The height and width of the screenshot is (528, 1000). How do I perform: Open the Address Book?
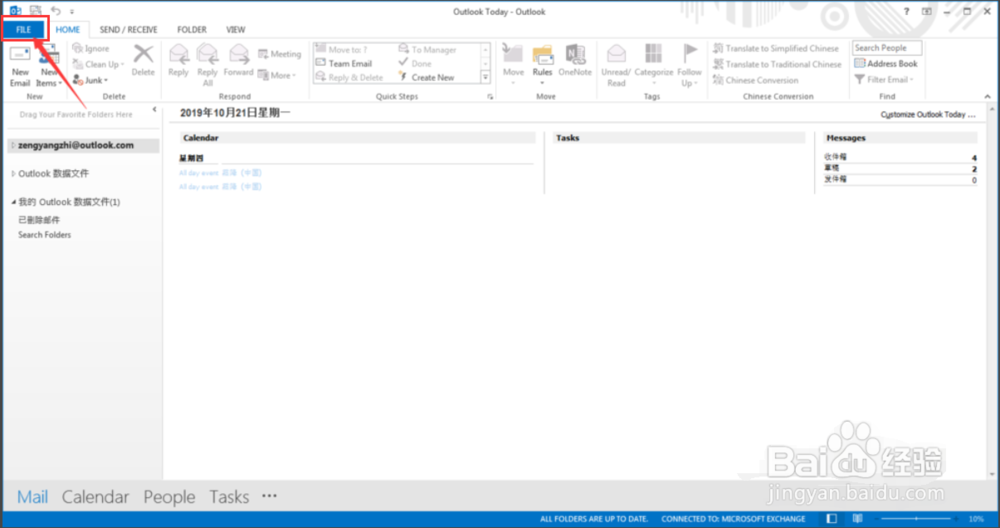click(x=886, y=64)
